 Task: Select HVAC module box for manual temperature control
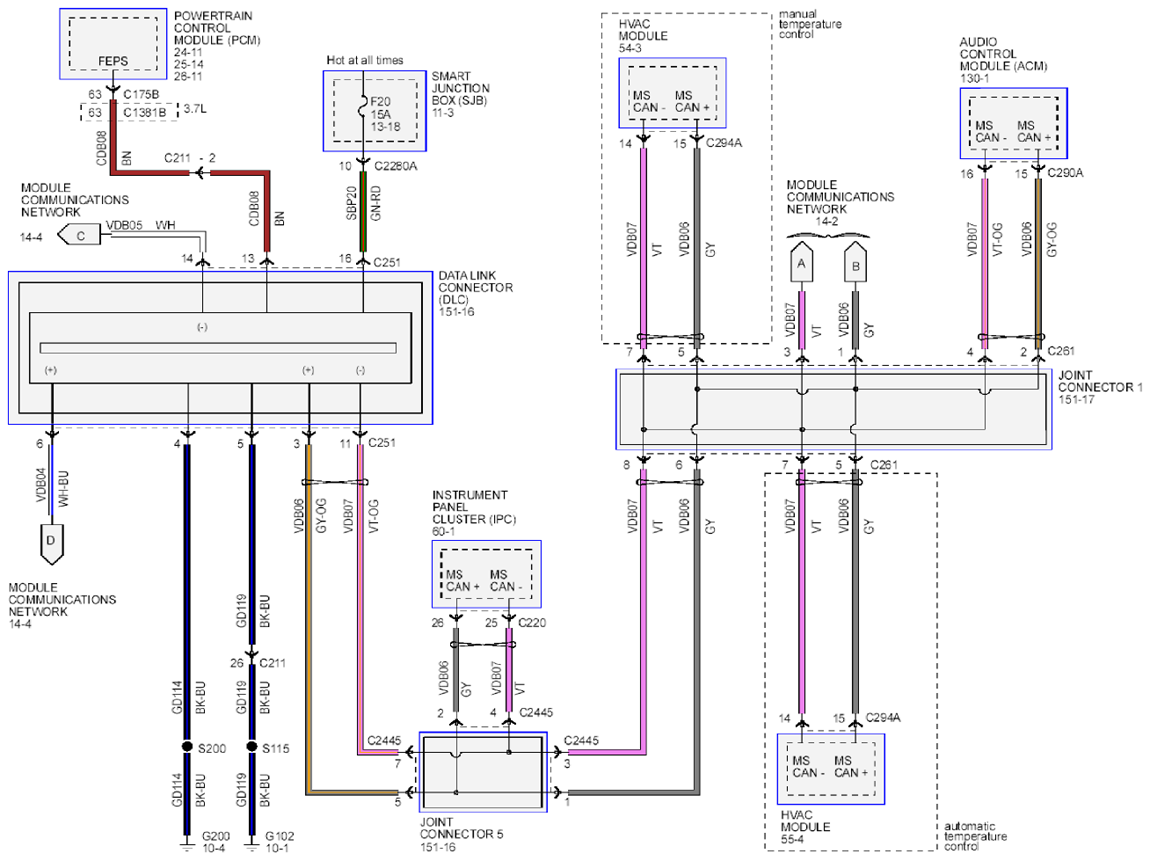click(672, 93)
